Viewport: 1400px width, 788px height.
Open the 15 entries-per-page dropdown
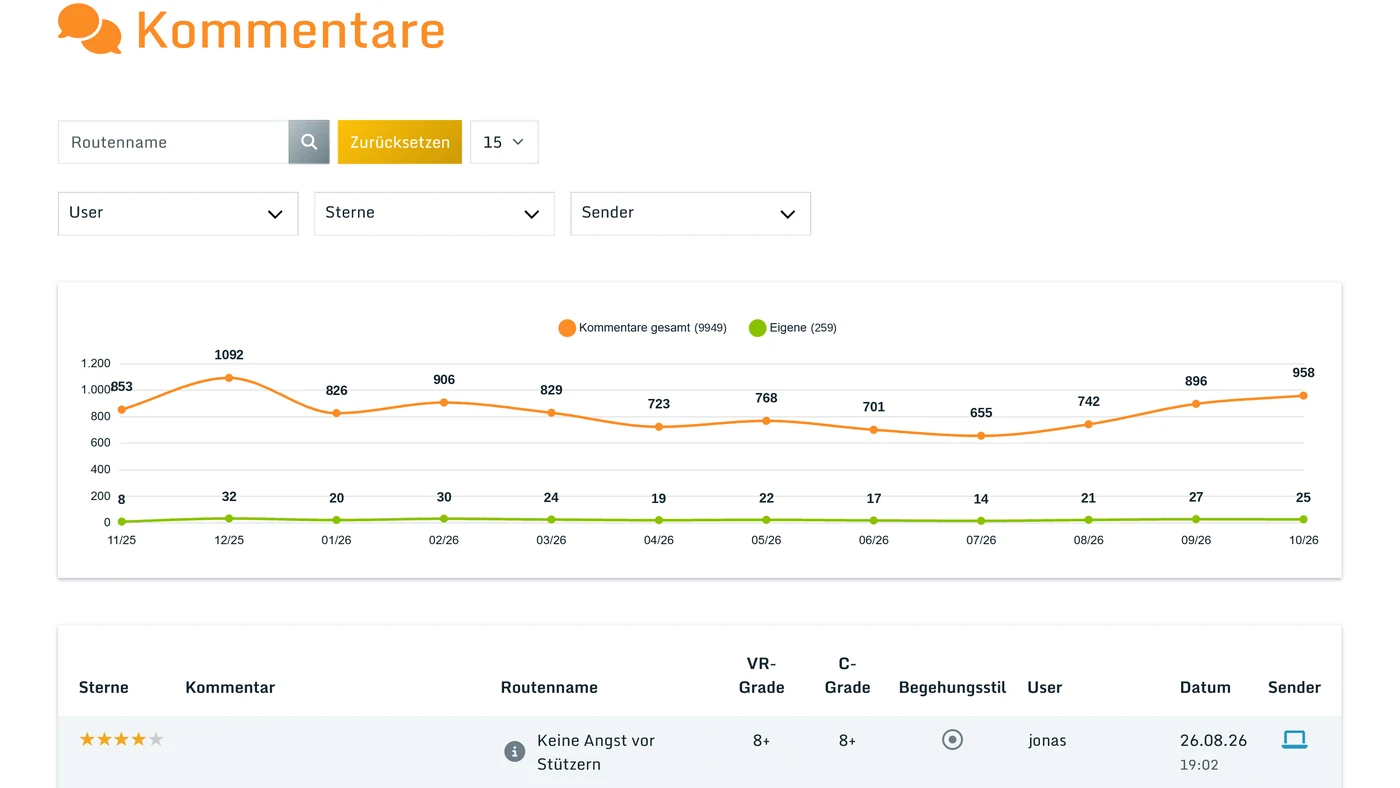pos(504,142)
